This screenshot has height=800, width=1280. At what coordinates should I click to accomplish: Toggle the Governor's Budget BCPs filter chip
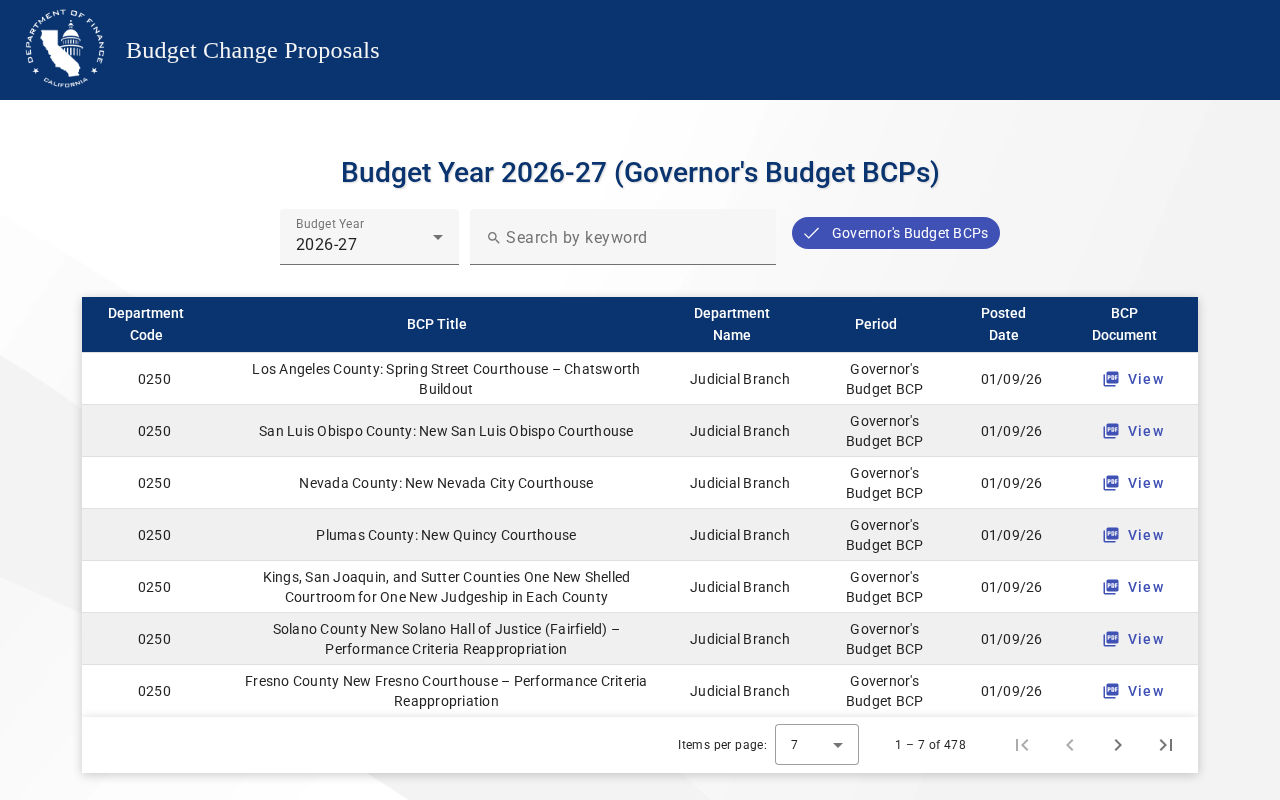tap(896, 233)
